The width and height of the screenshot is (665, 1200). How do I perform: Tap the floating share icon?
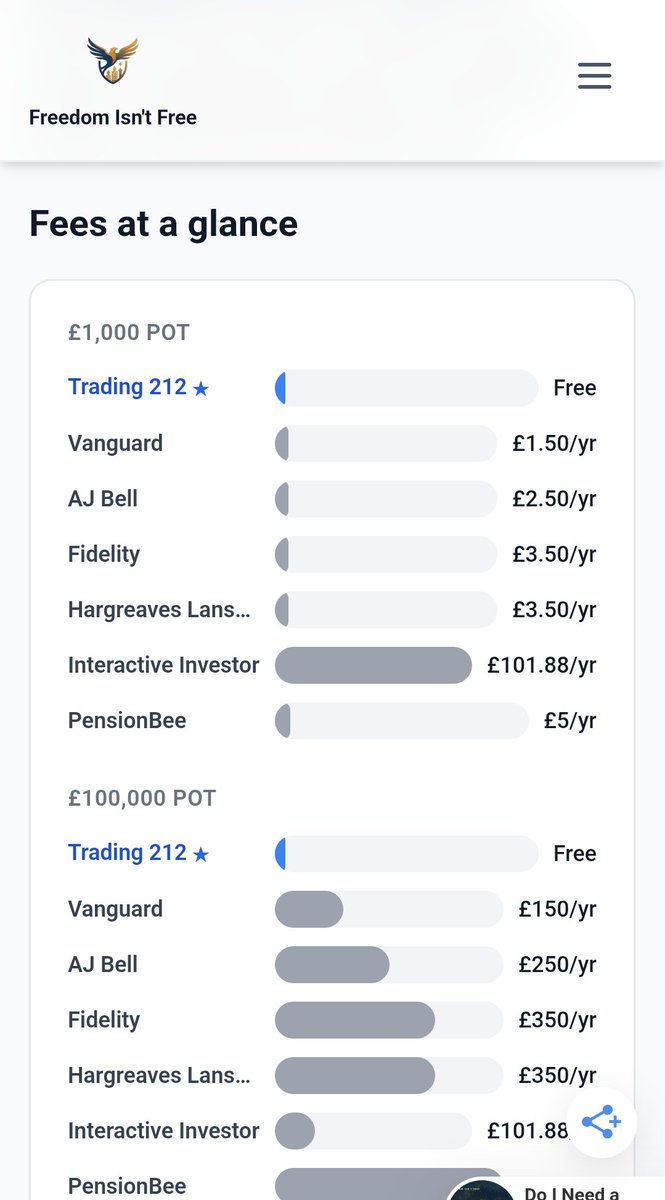(x=601, y=1122)
